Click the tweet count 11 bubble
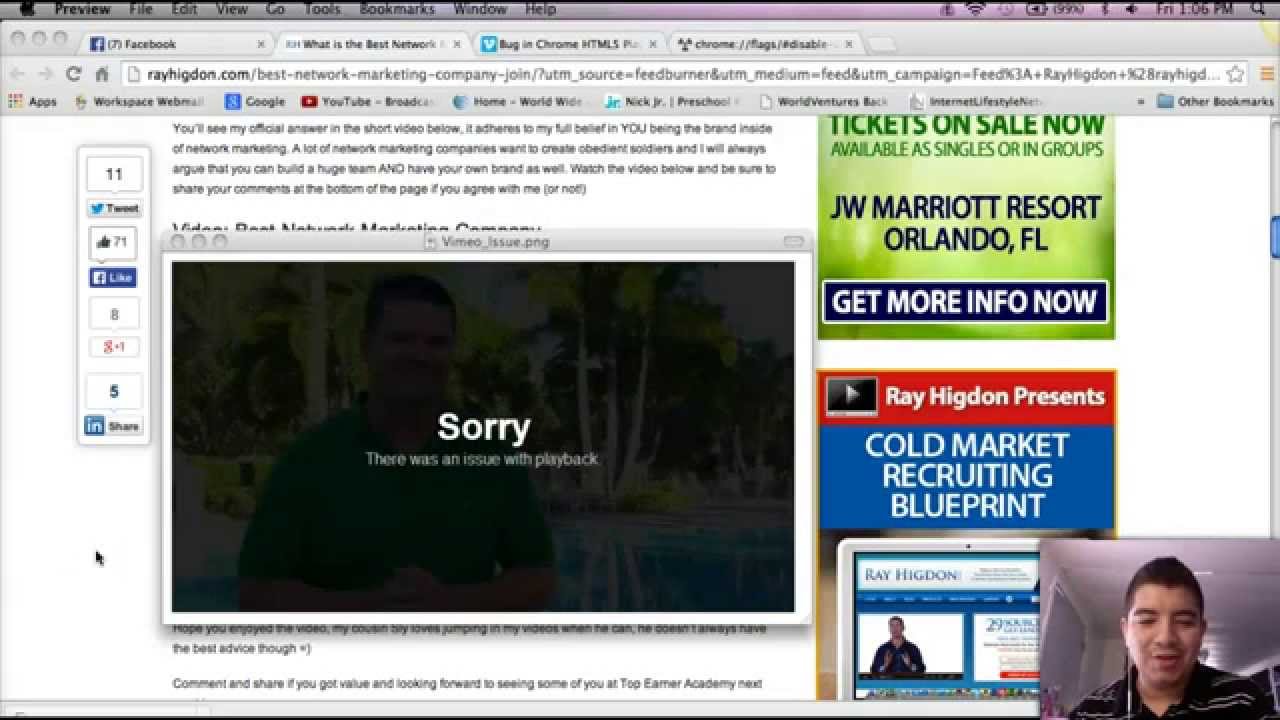This screenshot has height=720, width=1280. [x=114, y=174]
